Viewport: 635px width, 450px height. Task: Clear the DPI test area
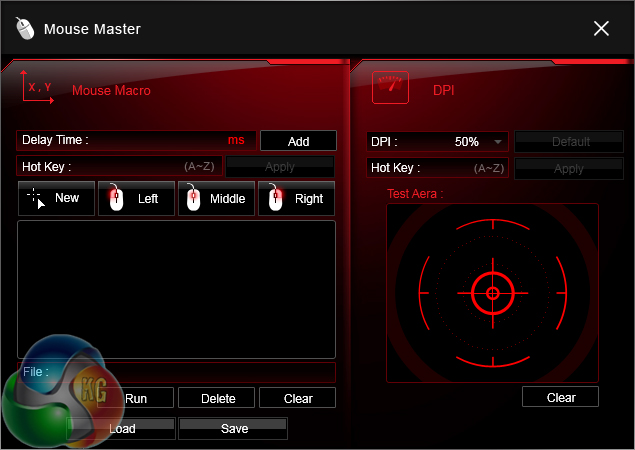560,397
